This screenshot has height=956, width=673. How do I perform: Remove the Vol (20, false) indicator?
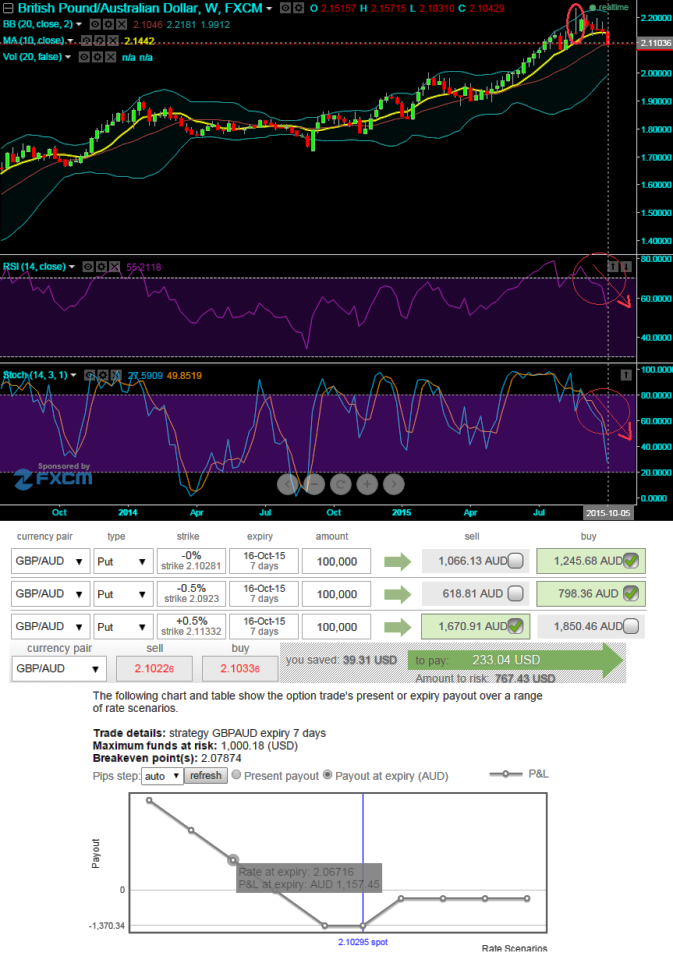point(110,57)
